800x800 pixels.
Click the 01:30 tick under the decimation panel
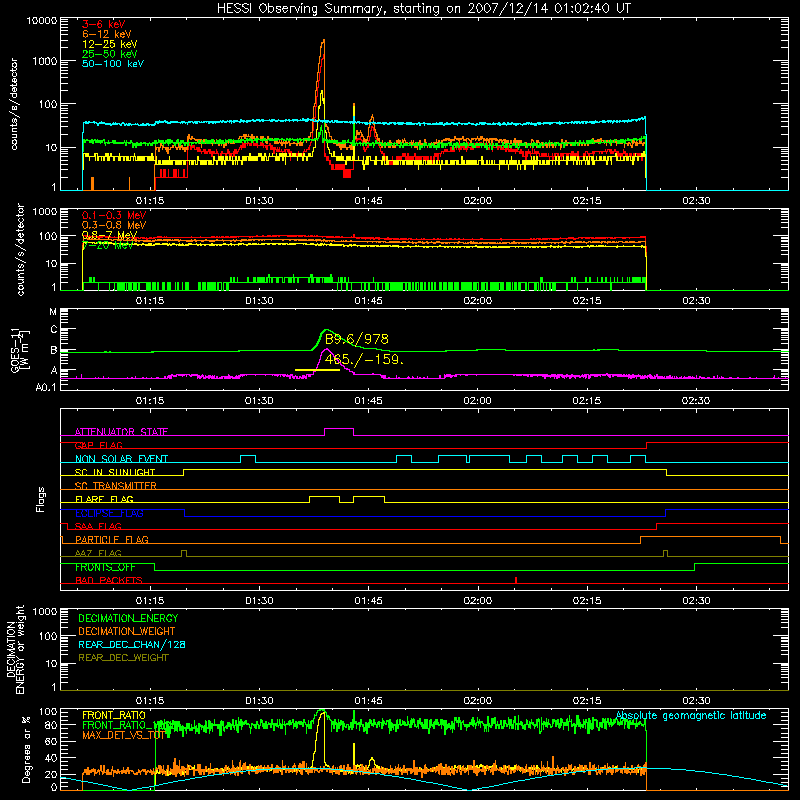(259, 701)
